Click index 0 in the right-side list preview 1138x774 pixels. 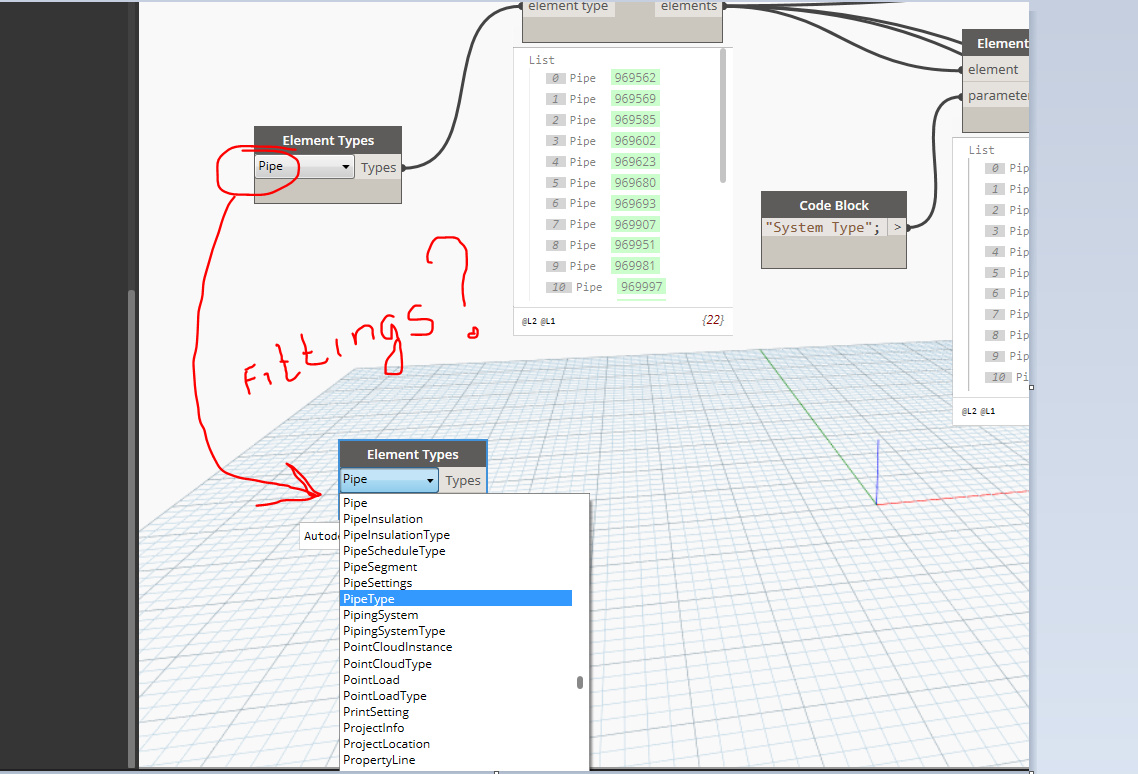(995, 168)
